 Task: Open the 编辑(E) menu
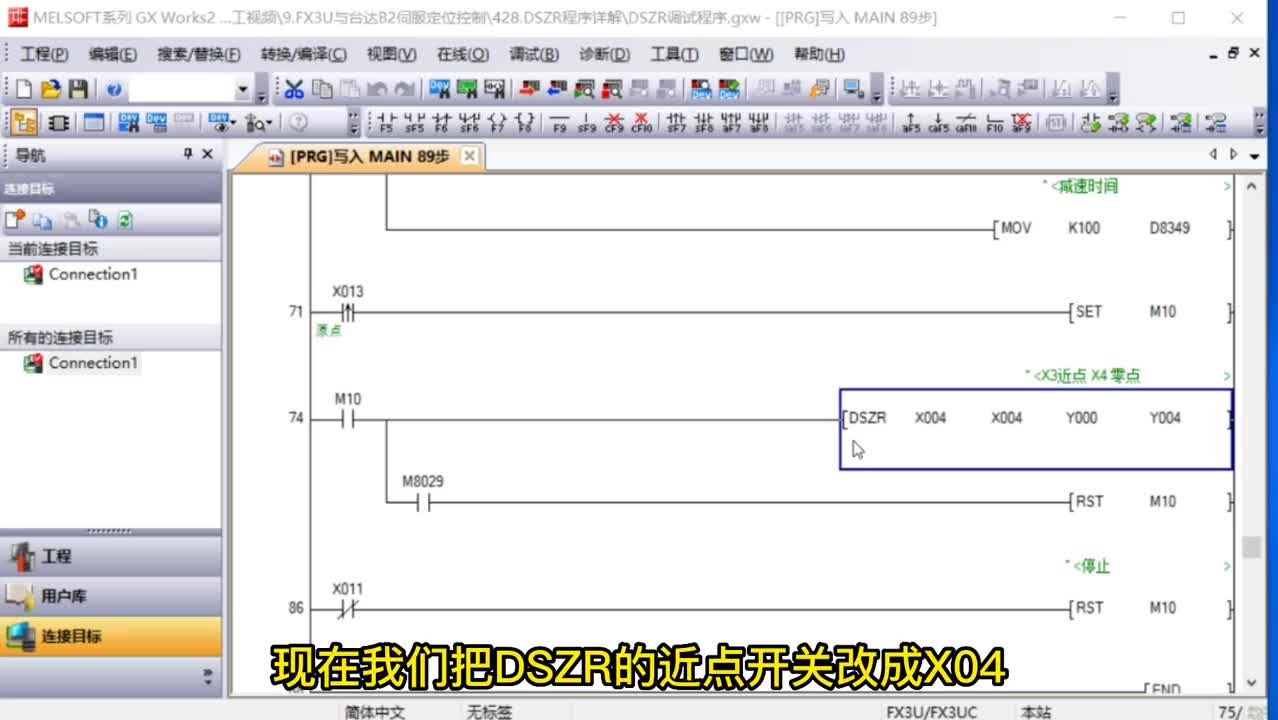(112, 54)
